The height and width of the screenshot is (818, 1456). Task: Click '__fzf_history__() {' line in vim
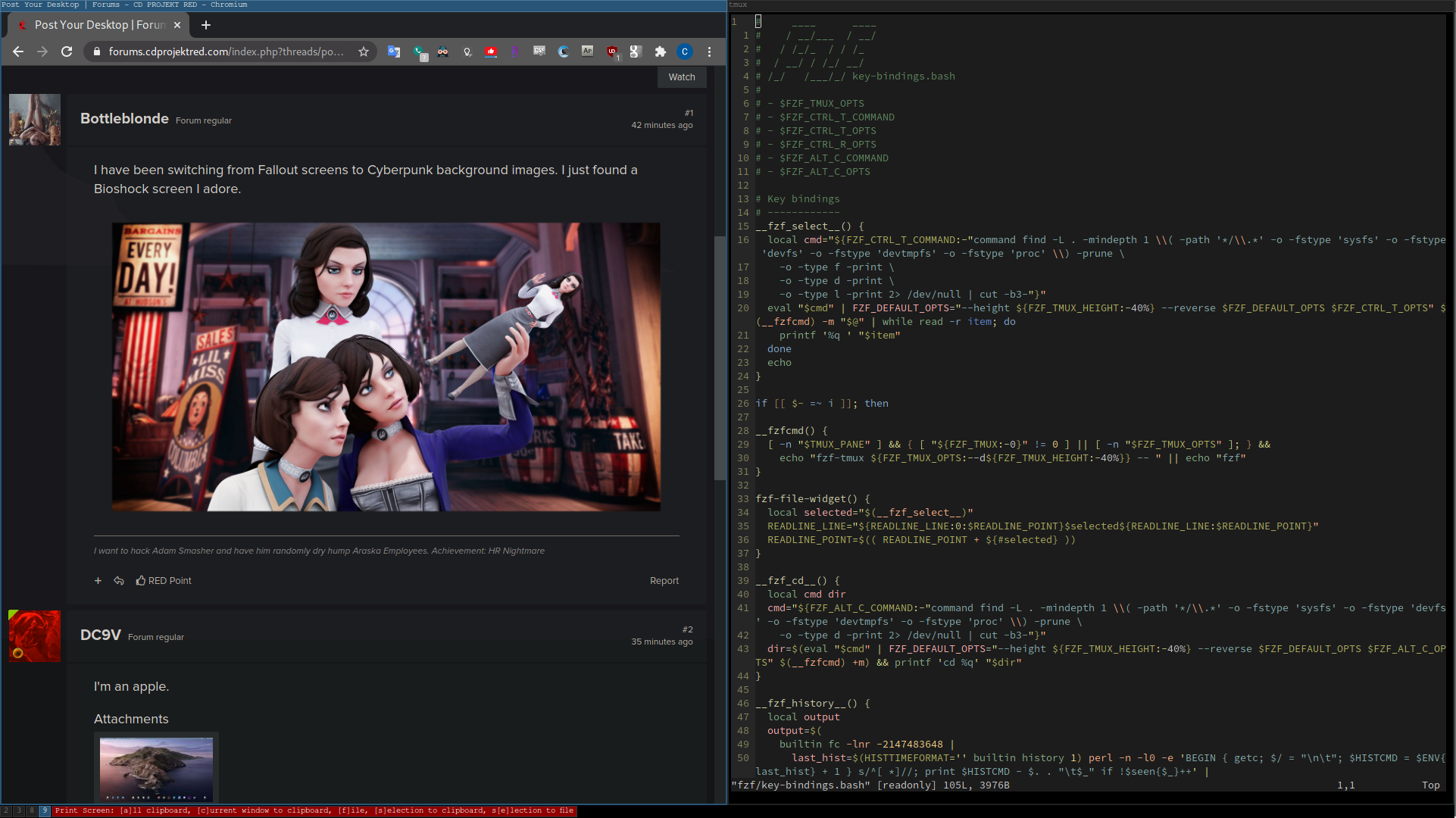pos(813,704)
